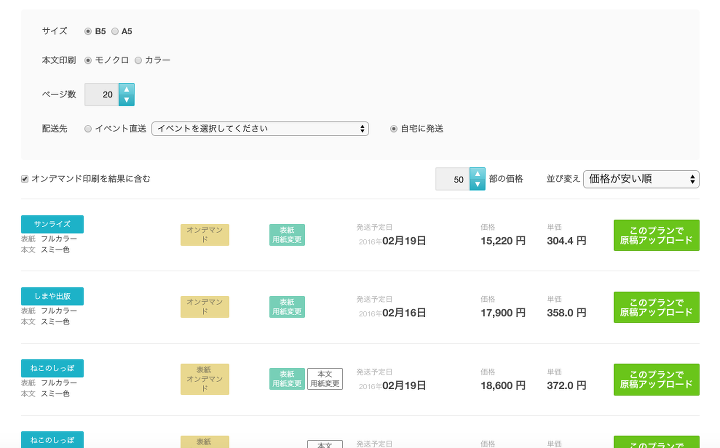Click 表紙オンデマンド tag in 18,600 円 row
The image size is (720, 448).
[205, 379]
